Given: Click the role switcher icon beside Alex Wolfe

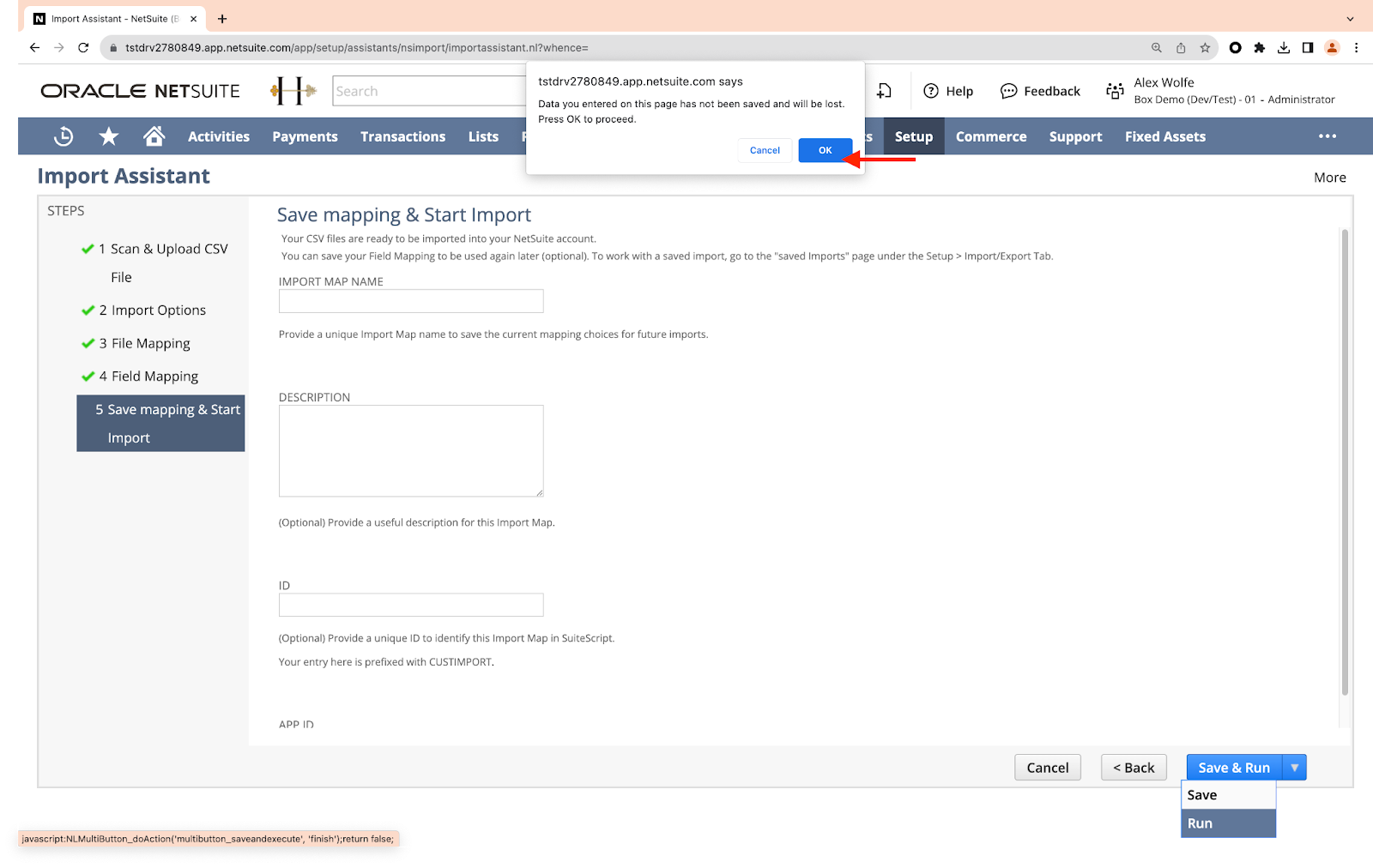Looking at the screenshot, I should tap(1115, 91).
